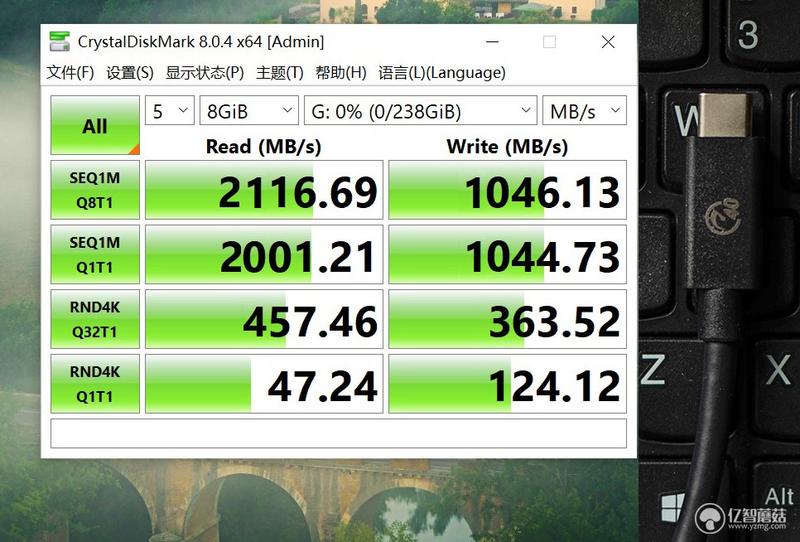Click the Write (MB/s) column header
Viewport: 800px width, 542px height.
pos(507,147)
